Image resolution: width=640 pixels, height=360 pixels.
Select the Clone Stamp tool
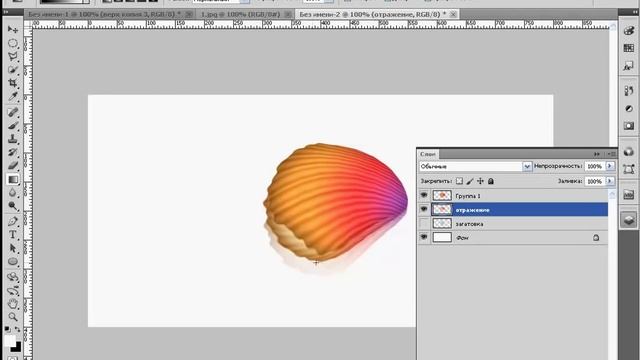13,139
